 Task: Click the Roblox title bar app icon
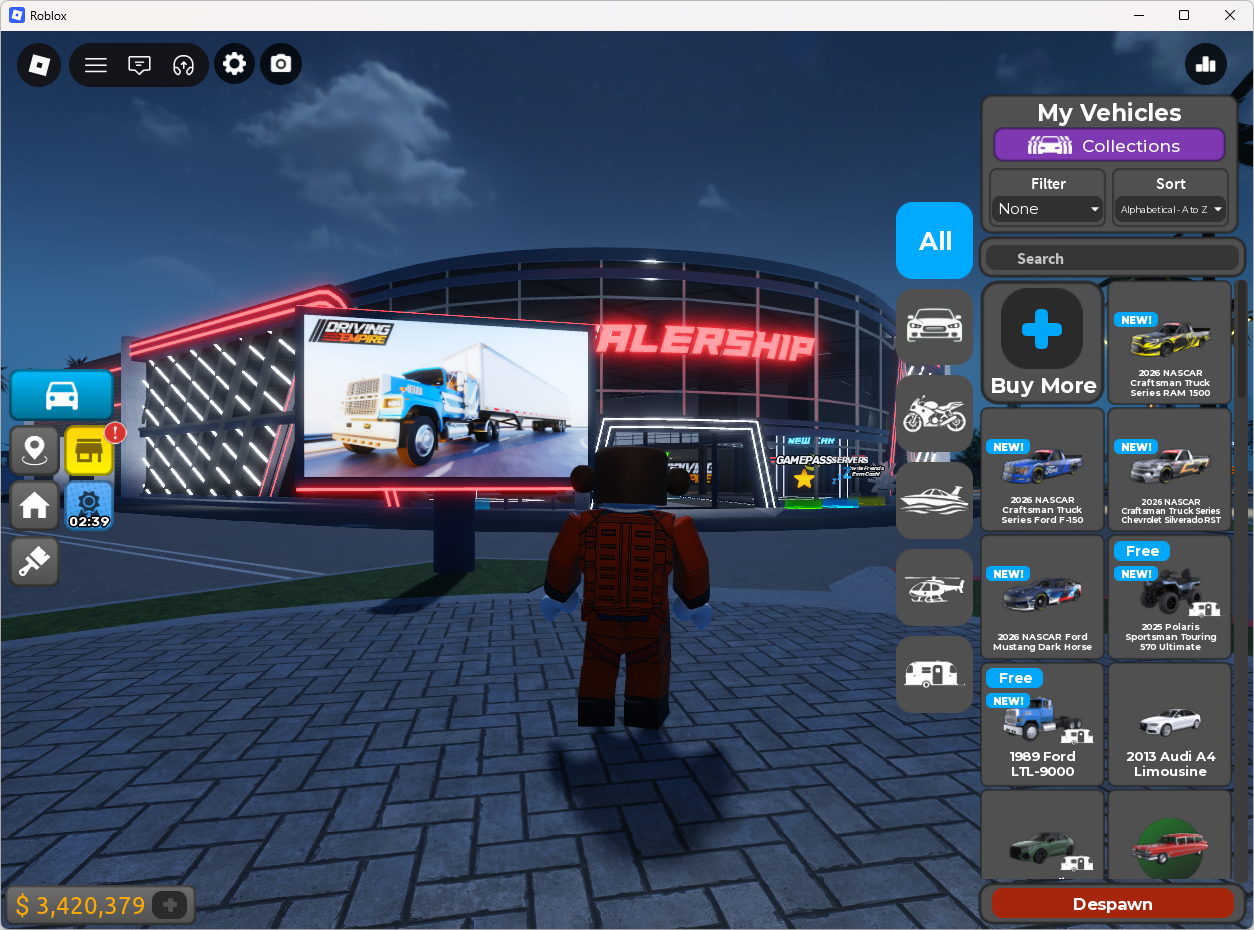coord(16,15)
